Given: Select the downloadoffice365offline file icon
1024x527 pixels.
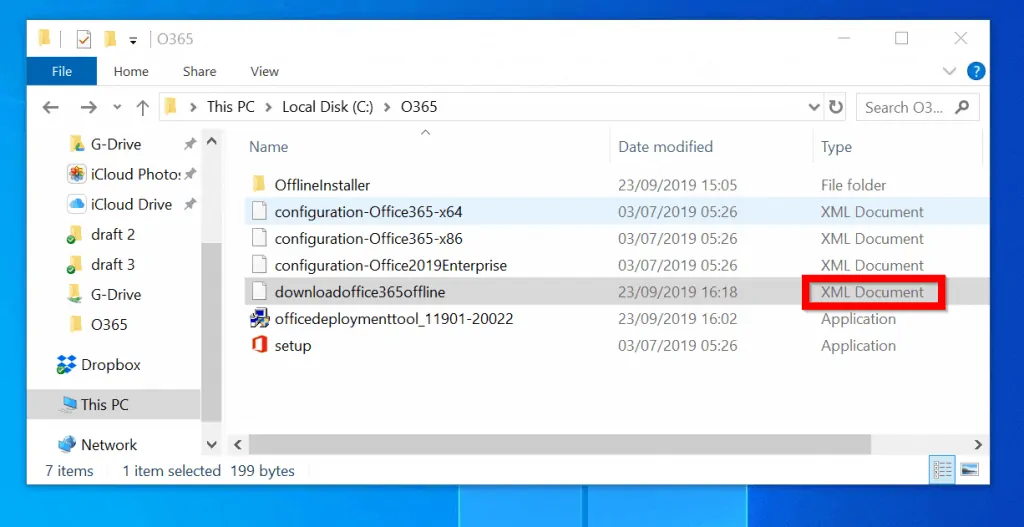Looking at the screenshot, I should pyautogui.click(x=259, y=292).
